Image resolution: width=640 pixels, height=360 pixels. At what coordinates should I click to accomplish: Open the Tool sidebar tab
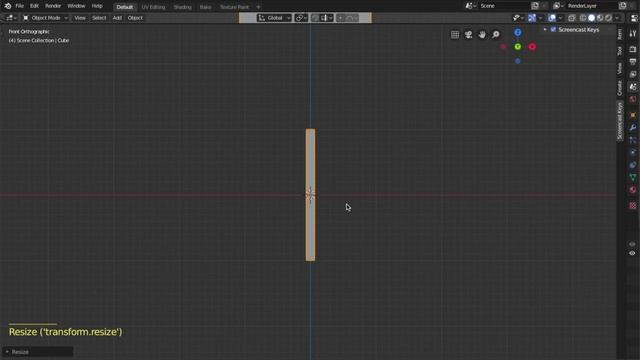tap(620, 51)
